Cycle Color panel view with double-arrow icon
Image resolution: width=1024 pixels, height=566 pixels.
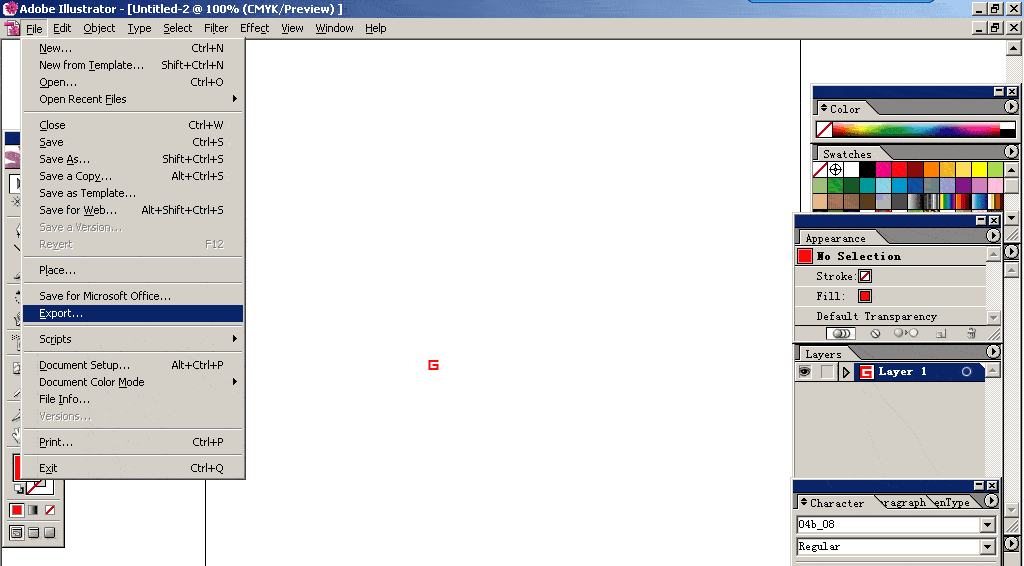824,108
